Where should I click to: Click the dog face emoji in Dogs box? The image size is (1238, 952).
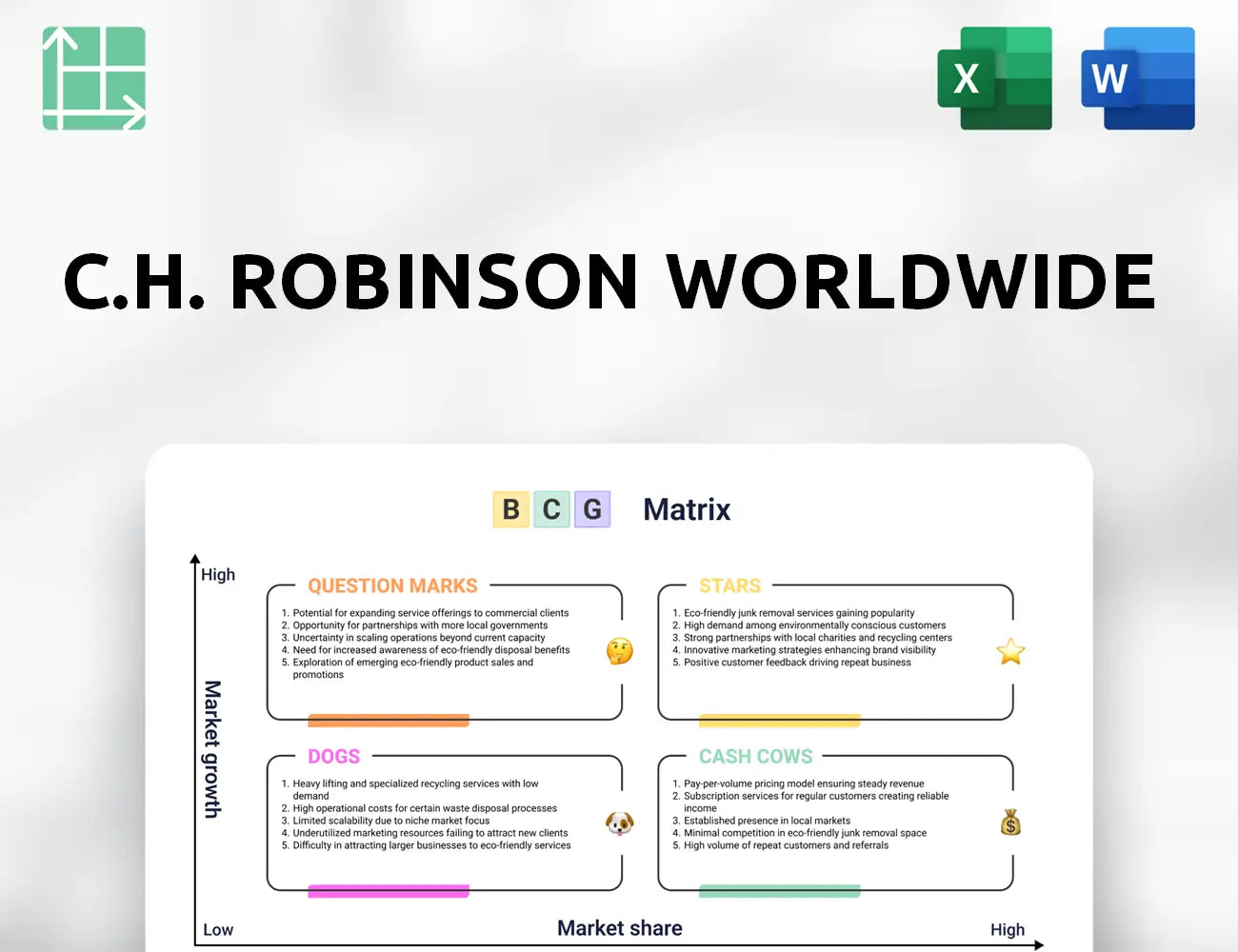pos(620,823)
